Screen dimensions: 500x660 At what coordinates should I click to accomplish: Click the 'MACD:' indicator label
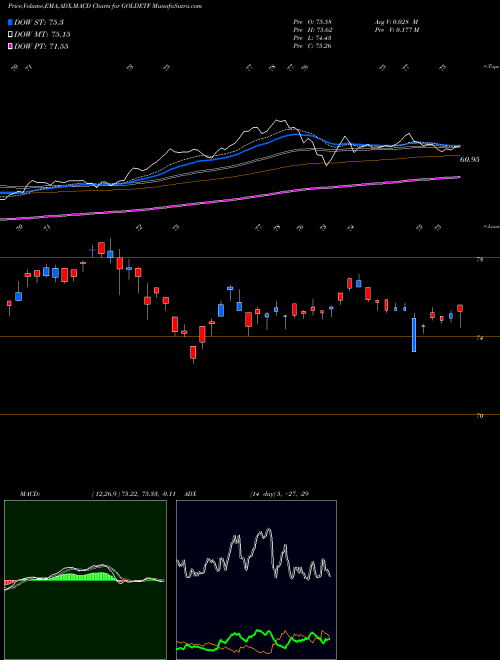tap(30, 494)
